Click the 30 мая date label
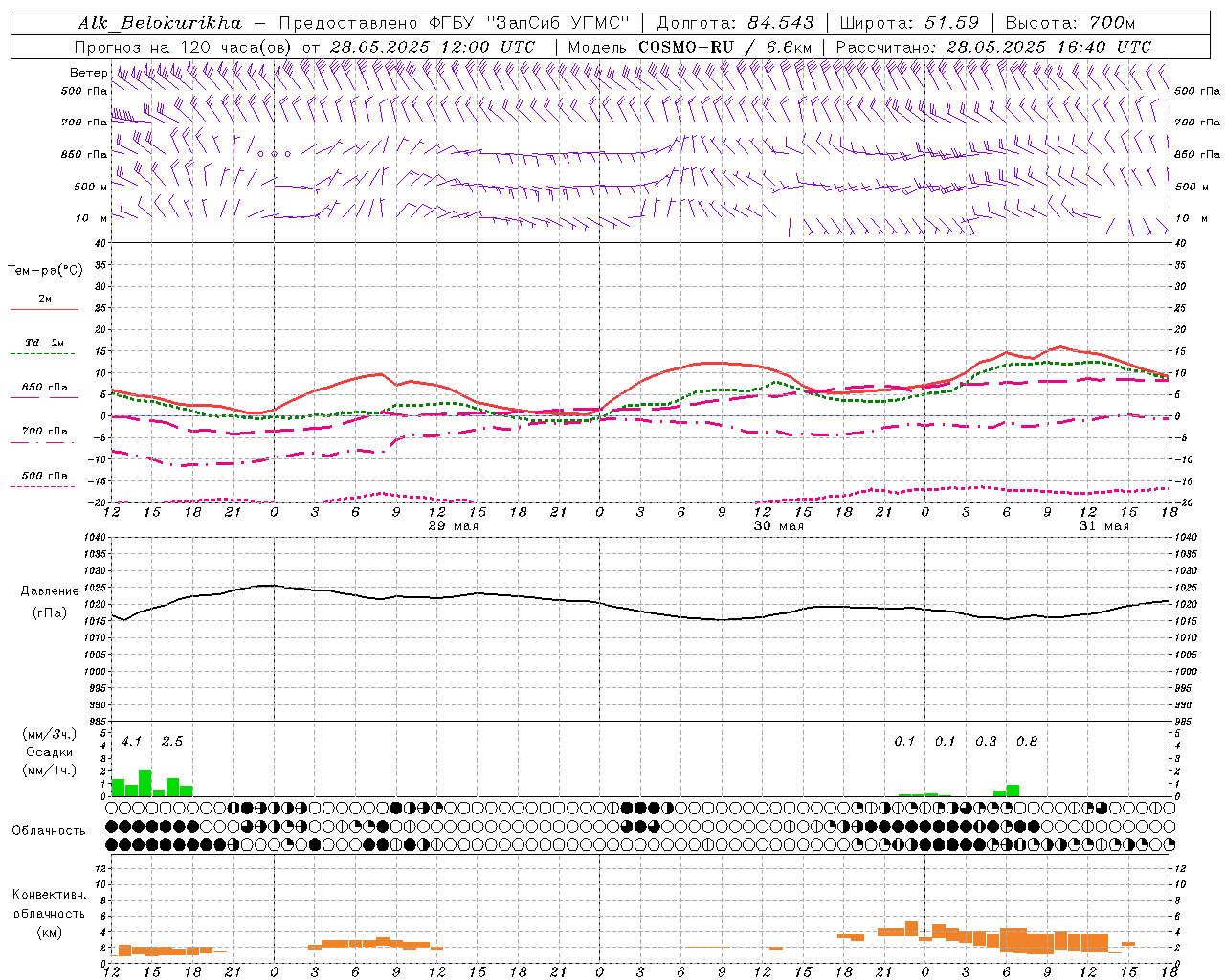 pos(779,526)
